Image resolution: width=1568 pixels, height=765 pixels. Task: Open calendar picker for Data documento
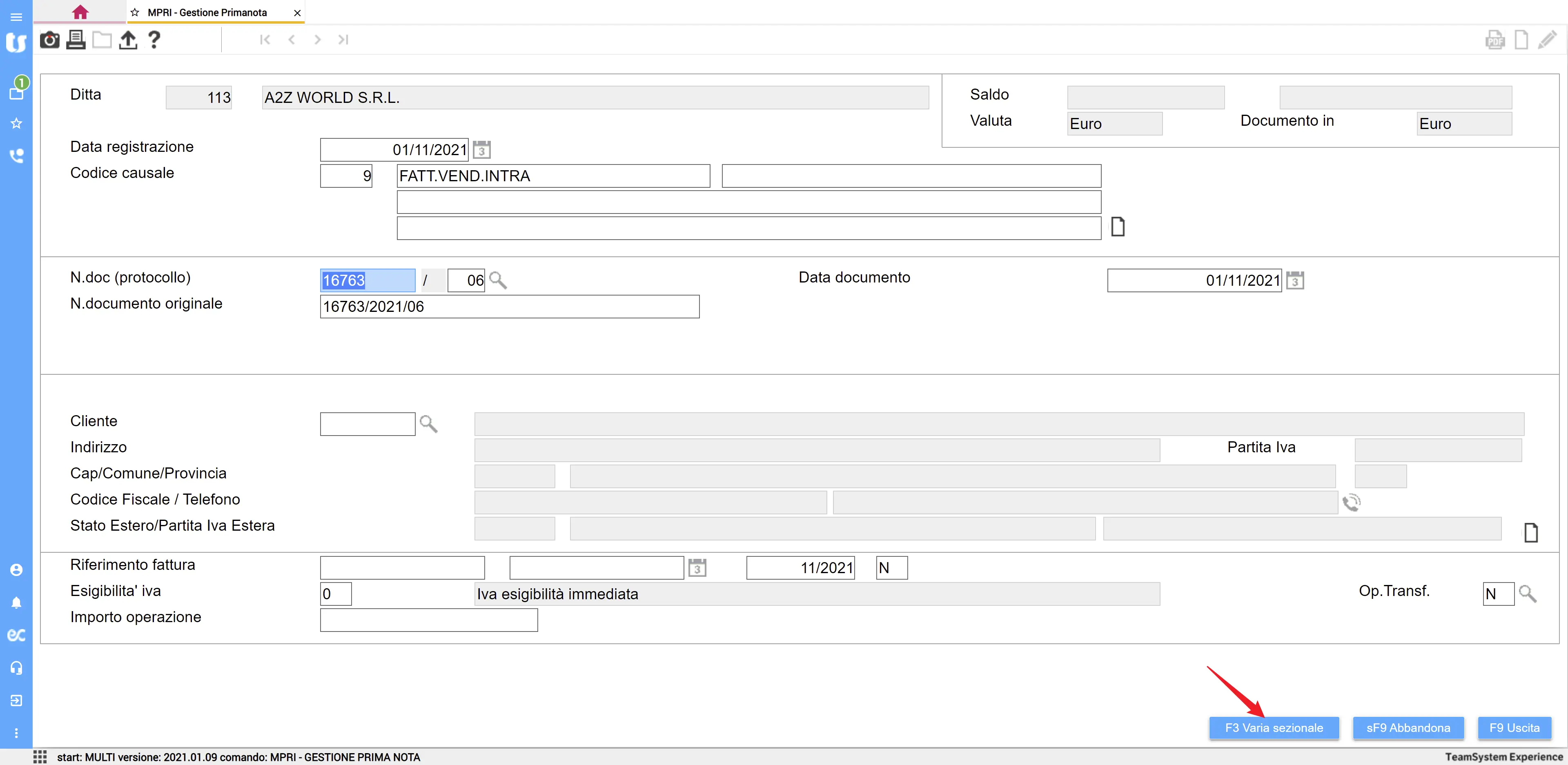pos(1295,280)
